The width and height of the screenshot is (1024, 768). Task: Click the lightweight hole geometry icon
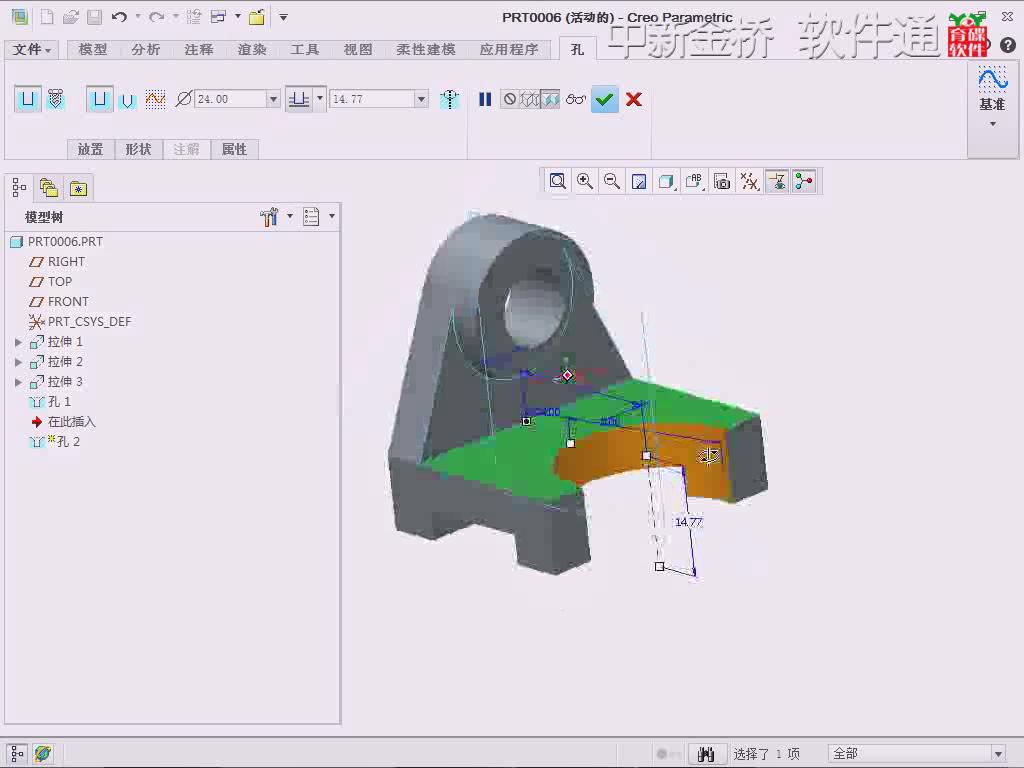(x=449, y=99)
